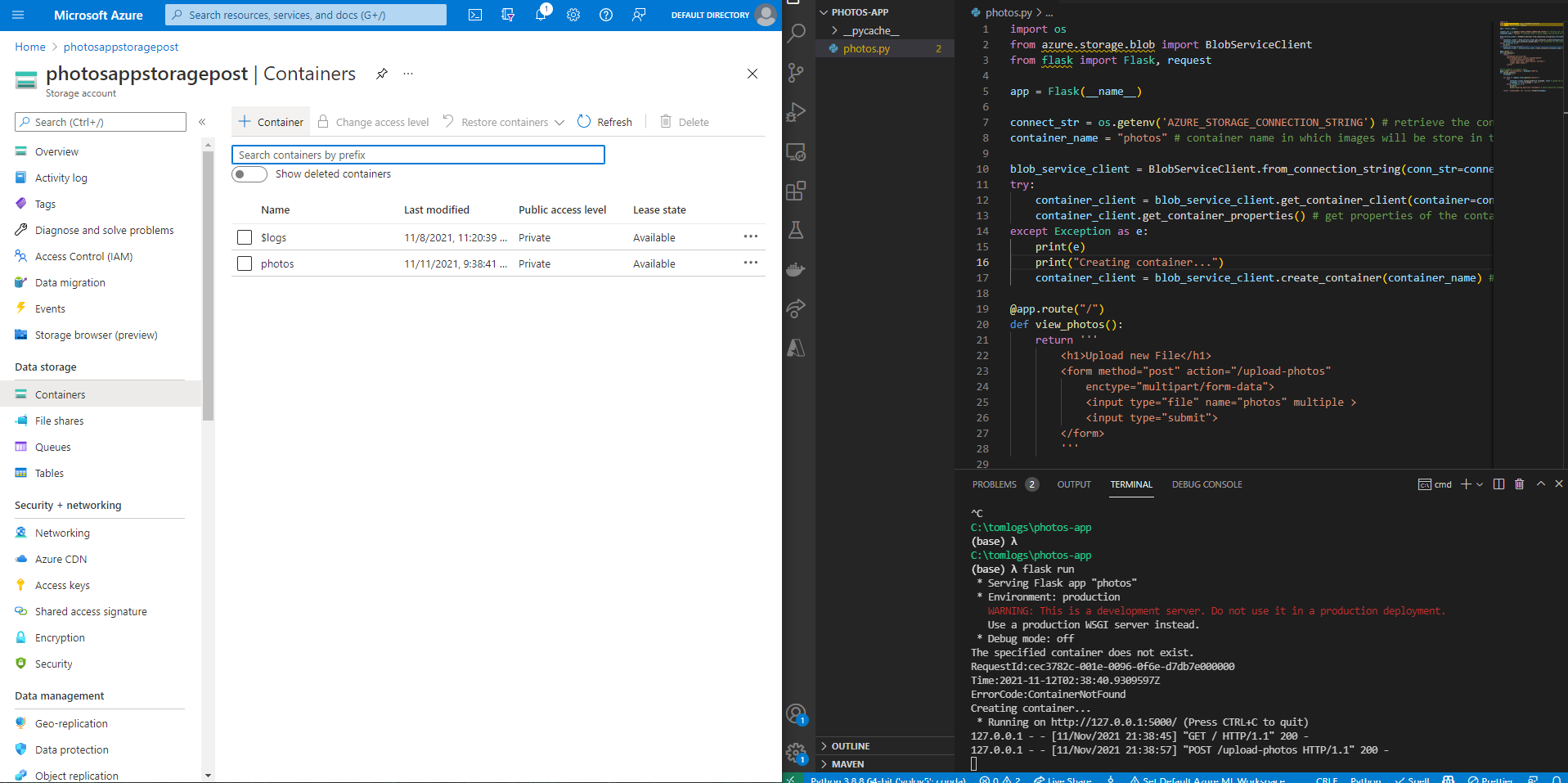The height and width of the screenshot is (783, 1568).
Task: Open VS Code Run and Debug view
Action: pos(796,112)
